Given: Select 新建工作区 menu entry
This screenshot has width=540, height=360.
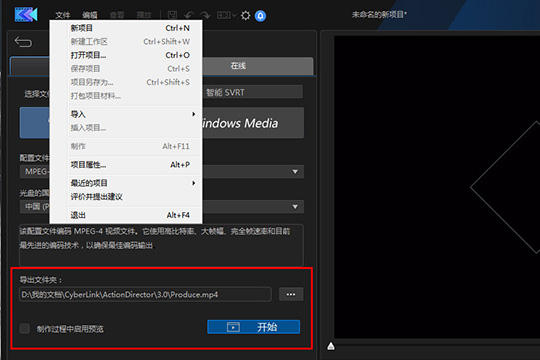Looking at the screenshot, I should point(126,42).
